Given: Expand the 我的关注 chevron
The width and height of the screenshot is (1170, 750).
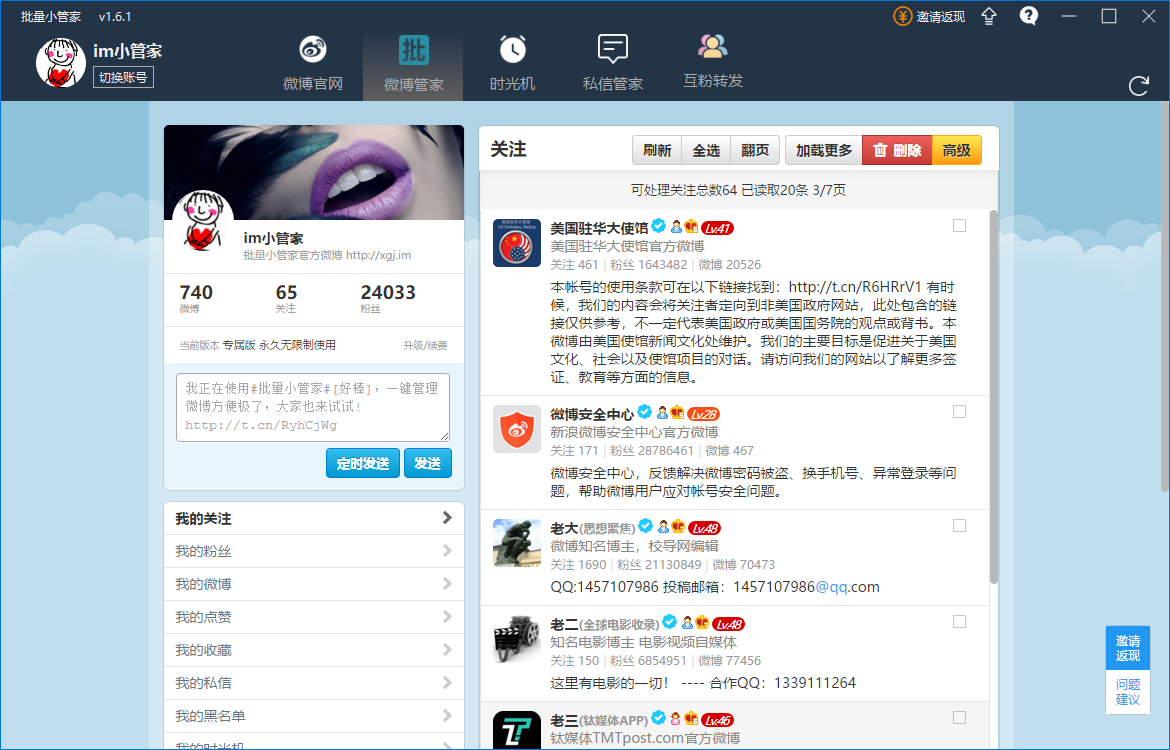Looking at the screenshot, I should (x=447, y=517).
